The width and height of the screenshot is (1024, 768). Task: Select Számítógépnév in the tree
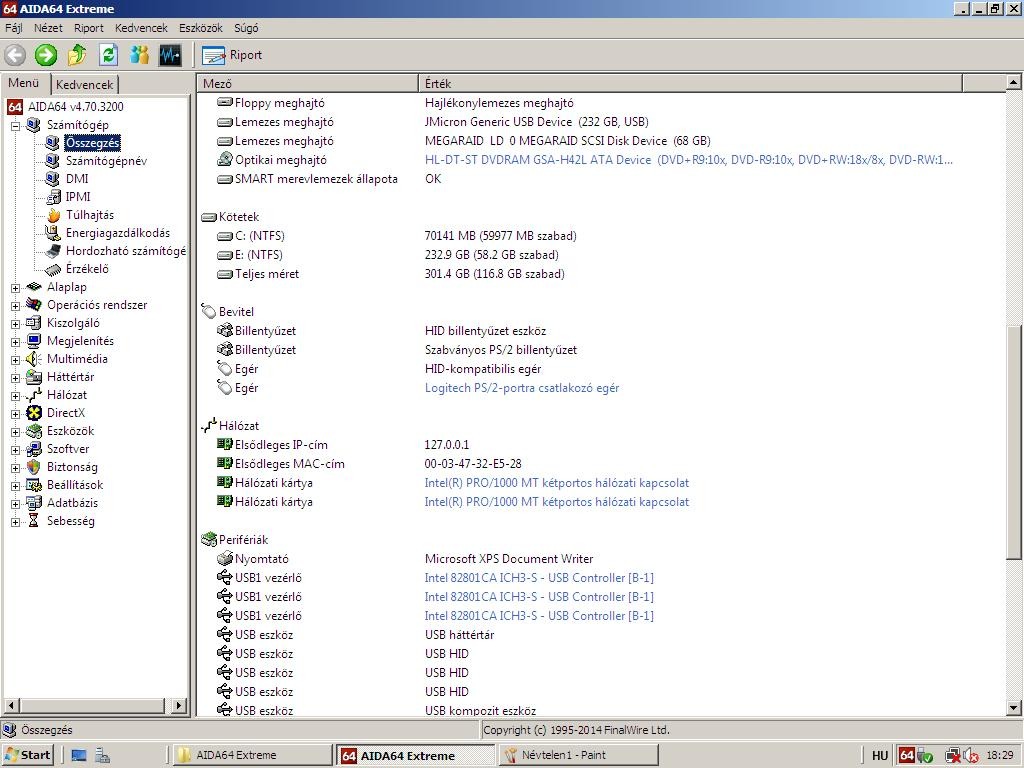(x=106, y=161)
